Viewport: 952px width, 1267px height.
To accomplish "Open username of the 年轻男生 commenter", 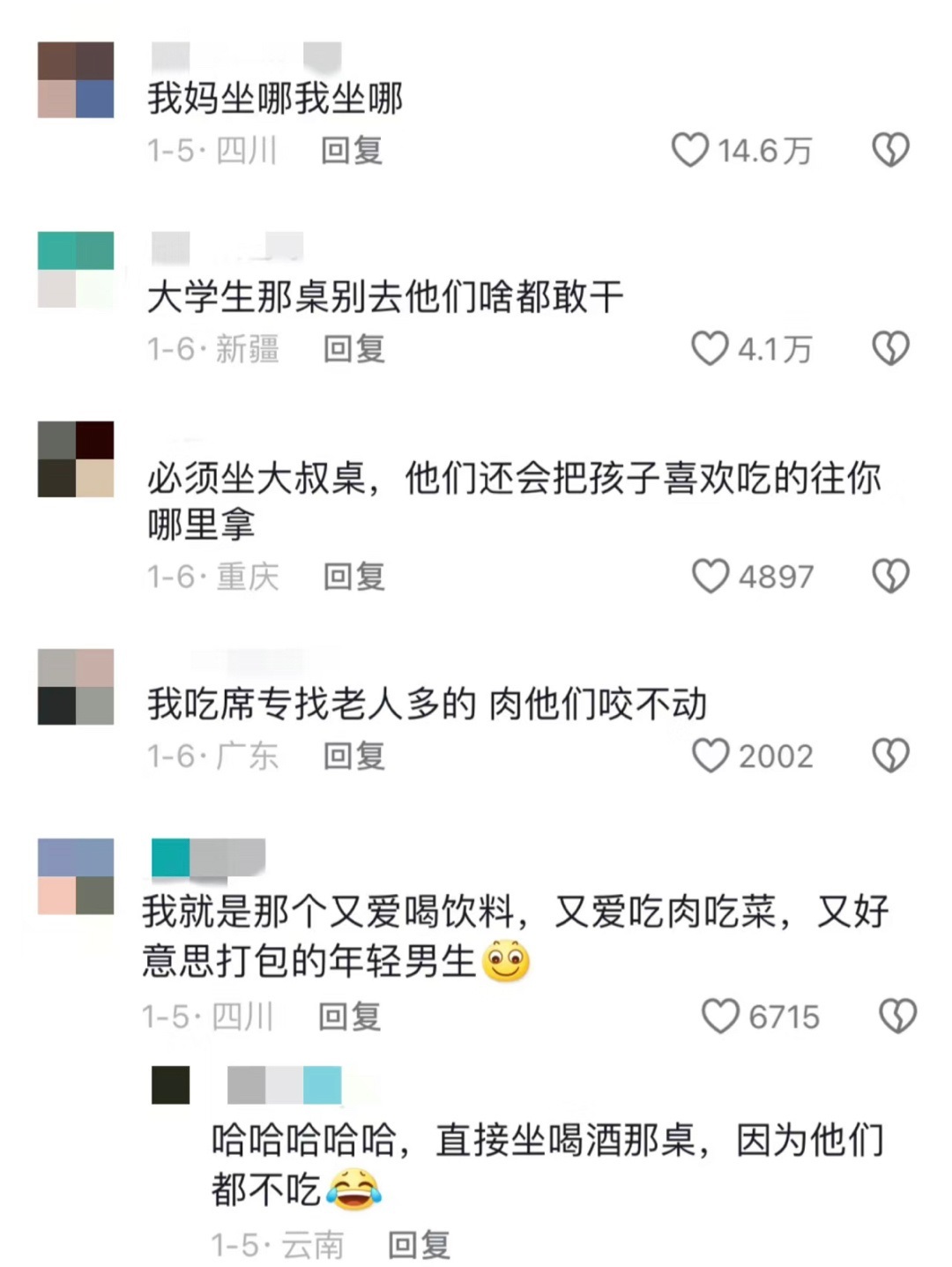I will [209, 859].
